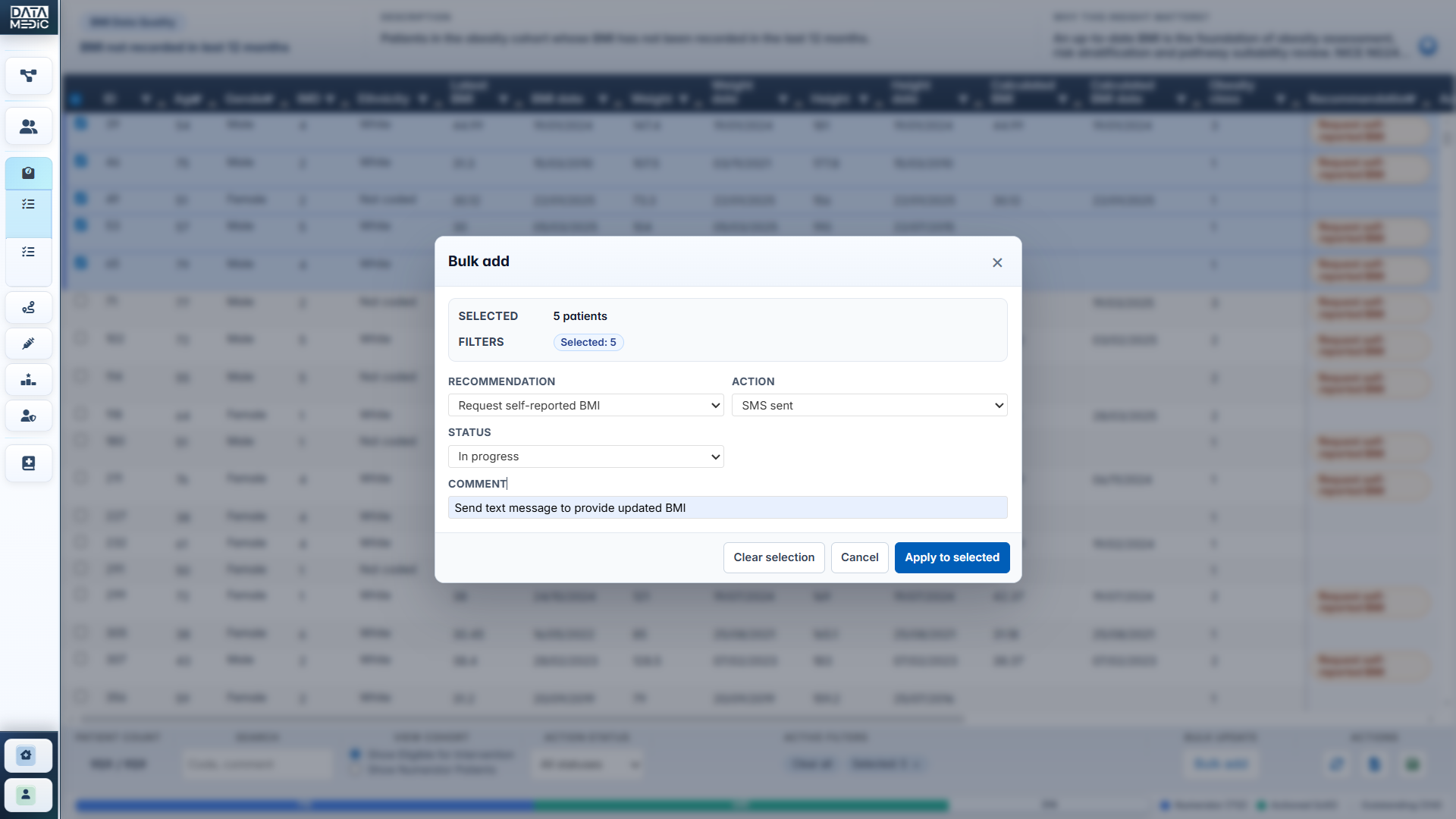Click the 'Bulk add' dialog title
1456x819 pixels.
pos(479,261)
